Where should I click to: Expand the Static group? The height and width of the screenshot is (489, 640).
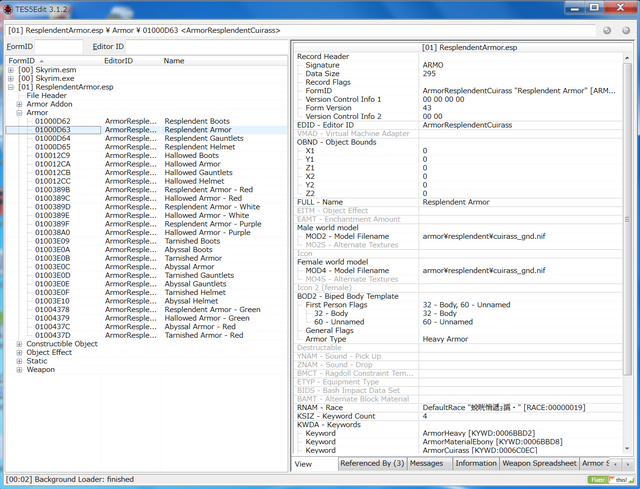point(19,361)
